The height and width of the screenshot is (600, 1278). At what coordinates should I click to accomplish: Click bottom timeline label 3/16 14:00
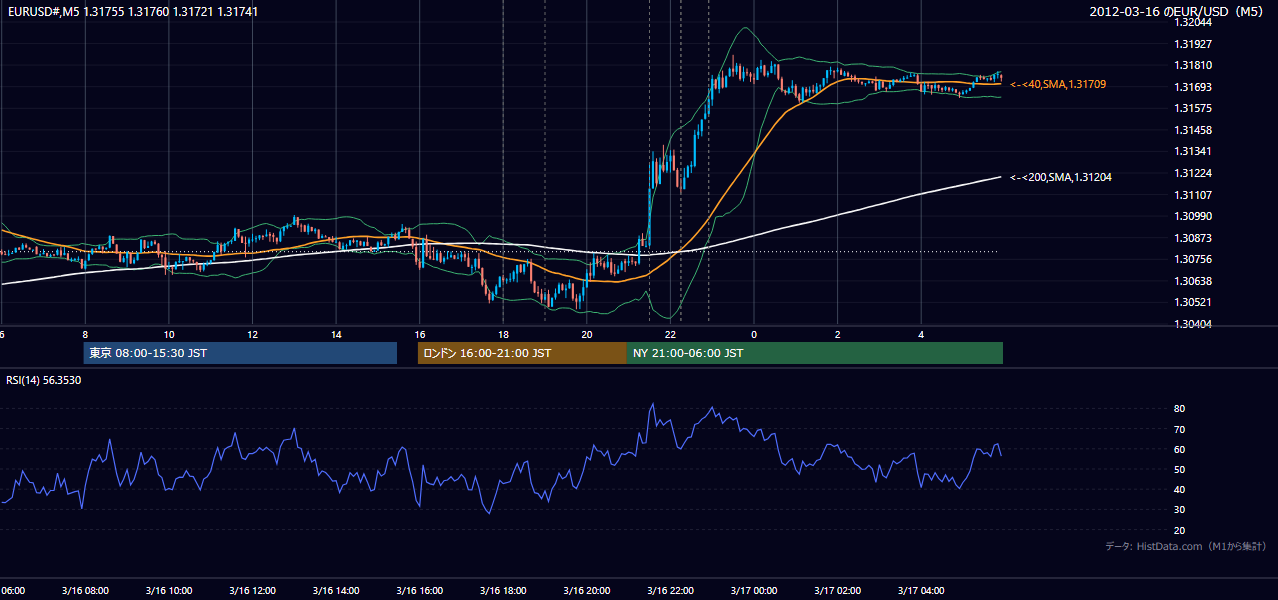tap(335, 591)
